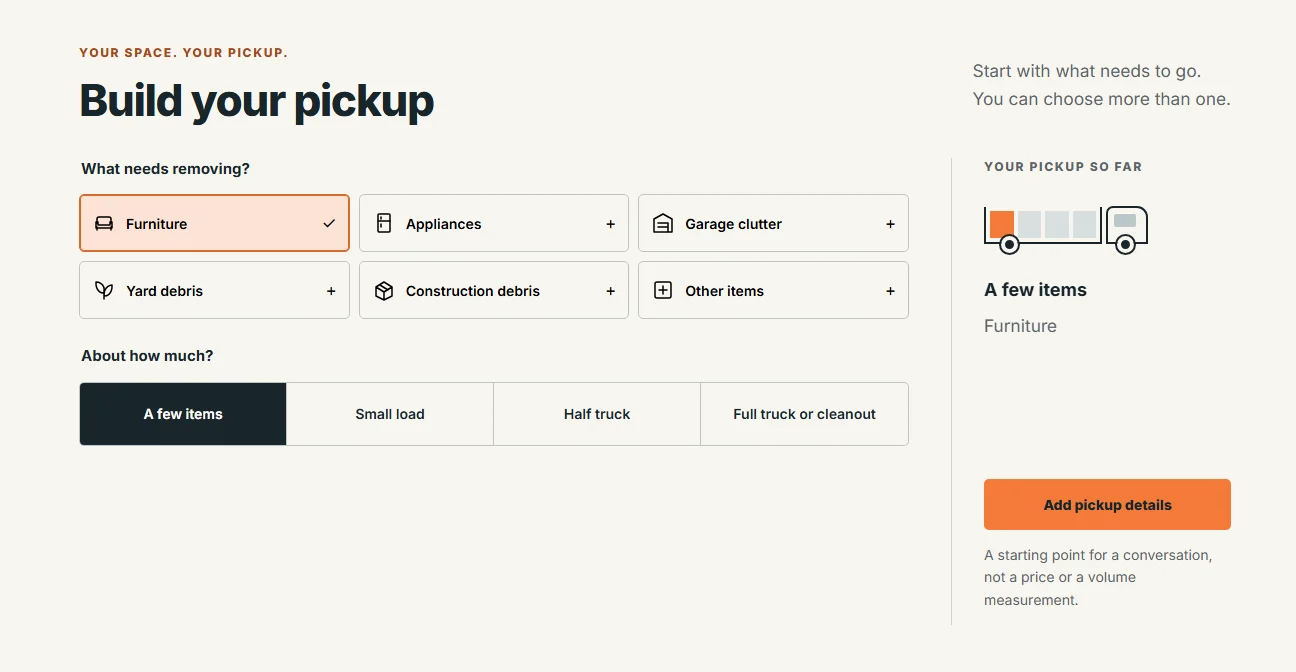Click the fridge icon on Appliances
The height and width of the screenshot is (672, 1296).
tap(384, 224)
